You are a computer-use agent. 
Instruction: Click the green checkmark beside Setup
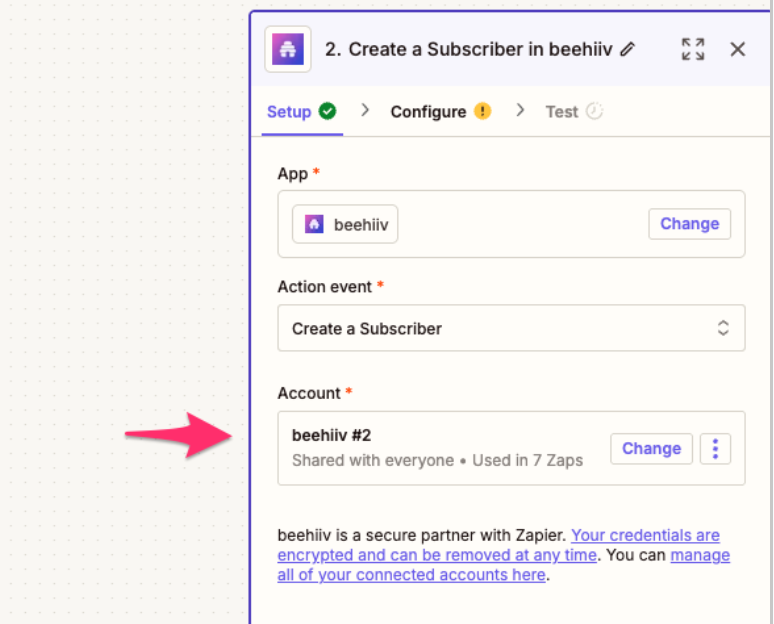327,111
